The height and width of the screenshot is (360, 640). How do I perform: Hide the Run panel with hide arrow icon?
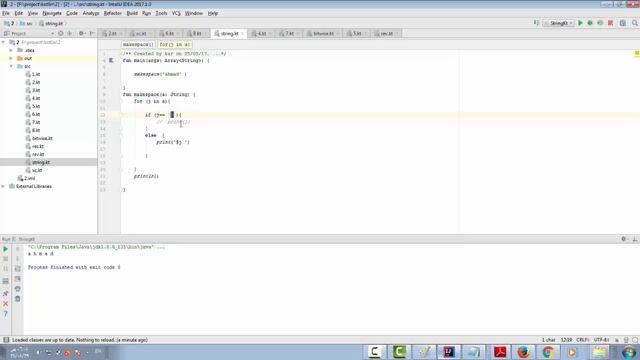point(635,239)
